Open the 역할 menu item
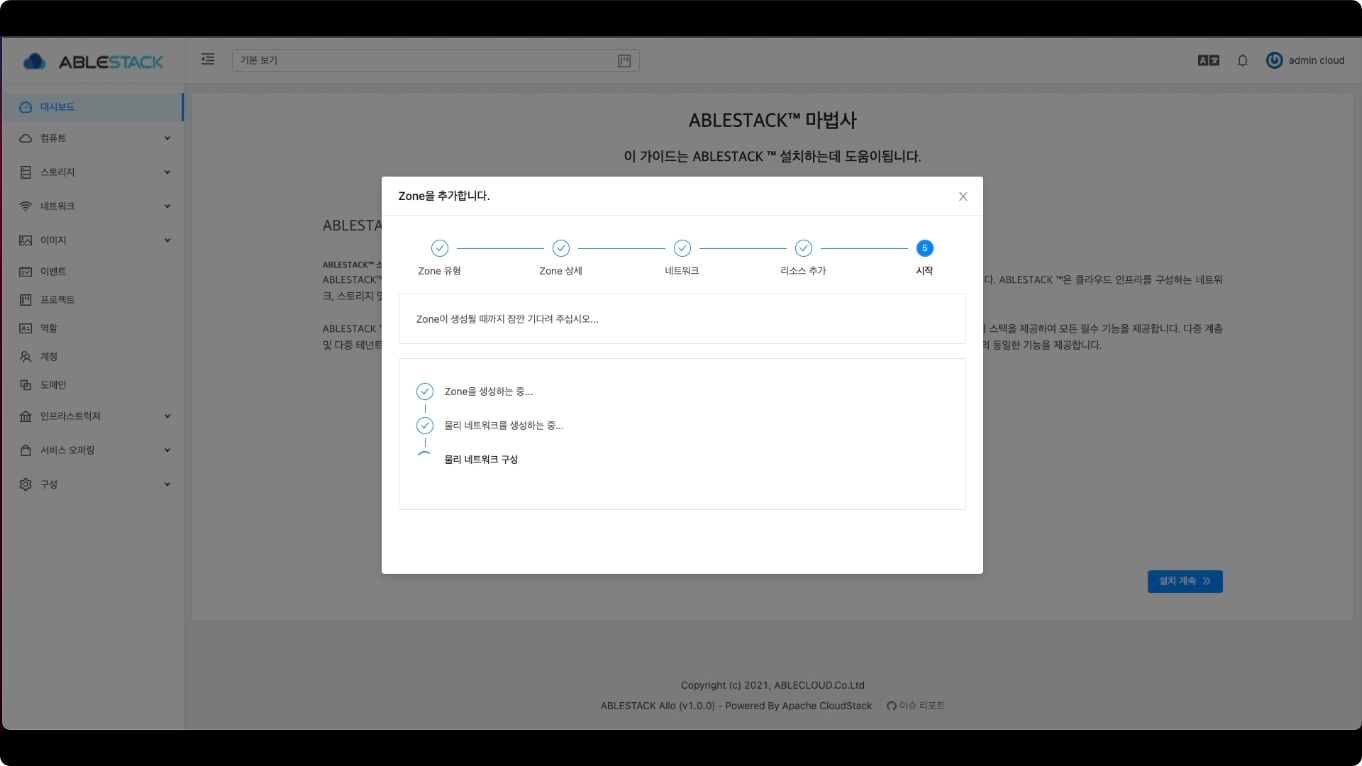This screenshot has width=1362, height=766. [x=92, y=328]
